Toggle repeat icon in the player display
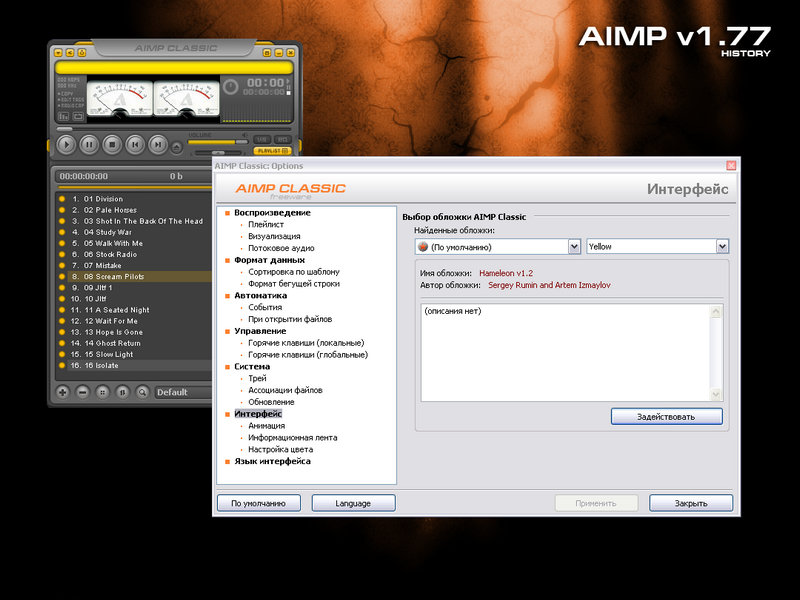Image resolution: width=800 pixels, height=600 pixels. click(78, 116)
